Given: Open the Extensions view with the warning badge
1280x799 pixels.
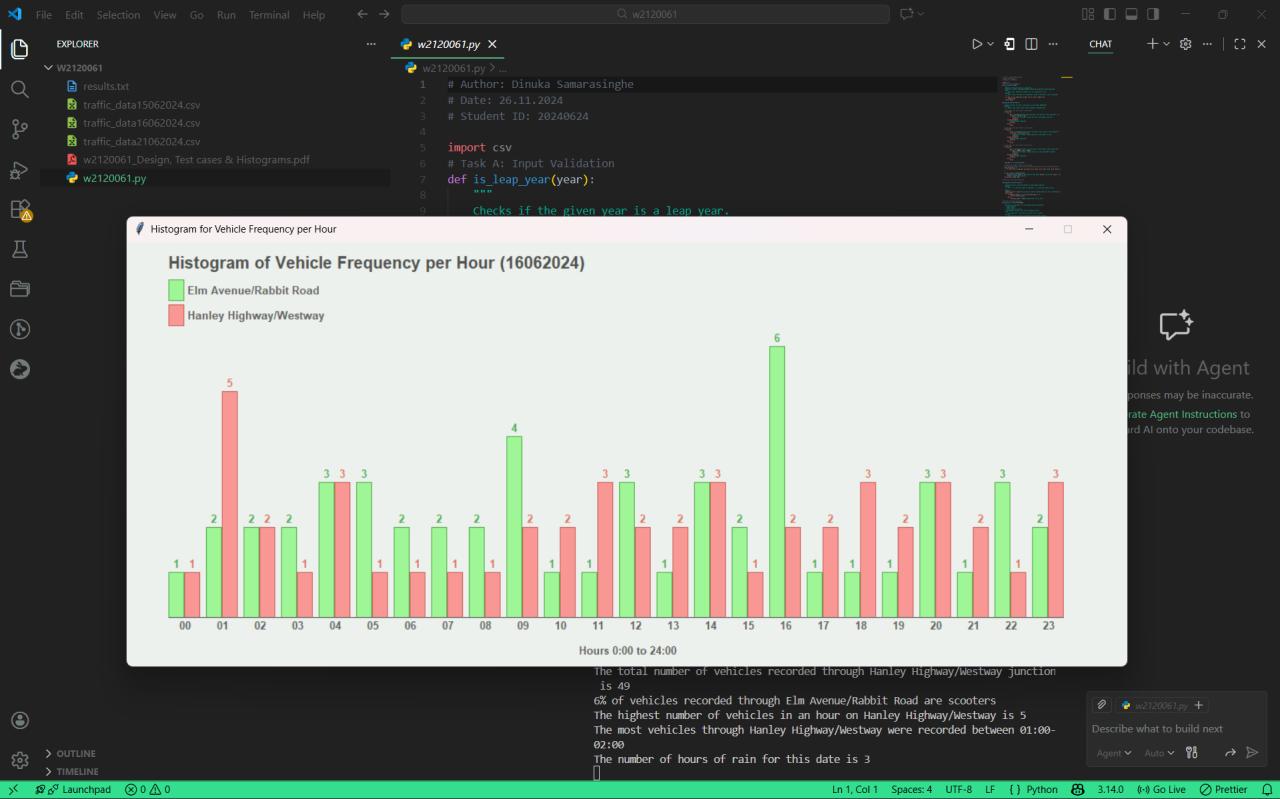Looking at the screenshot, I should coord(20,209).
